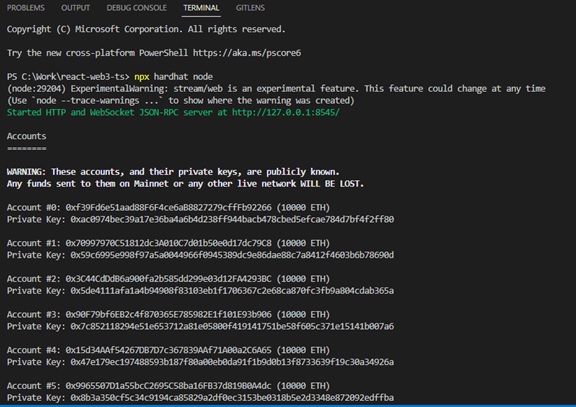The height and width of the screenshot is (407, 576).
Task: Click the 'WILL BE LOST' warning line
Action: coord(185,184)
